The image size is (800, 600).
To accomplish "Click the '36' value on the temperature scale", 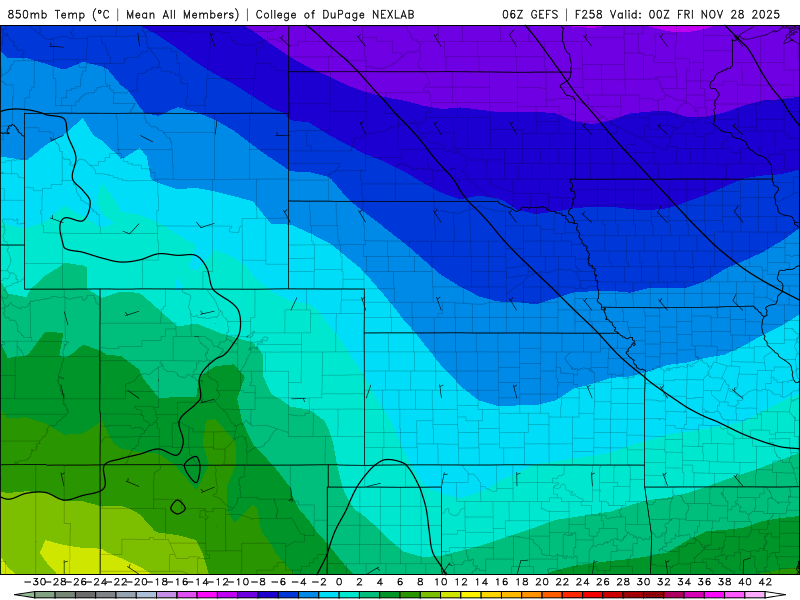I will (704, 582).
